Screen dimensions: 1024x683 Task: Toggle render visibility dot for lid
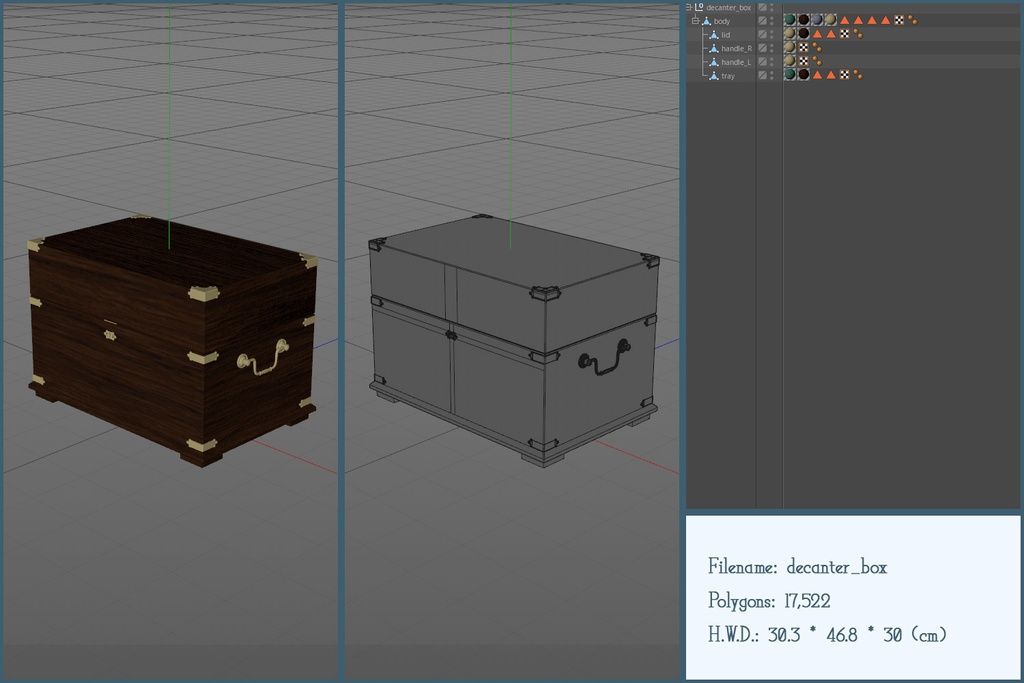[x=771, y=37]
